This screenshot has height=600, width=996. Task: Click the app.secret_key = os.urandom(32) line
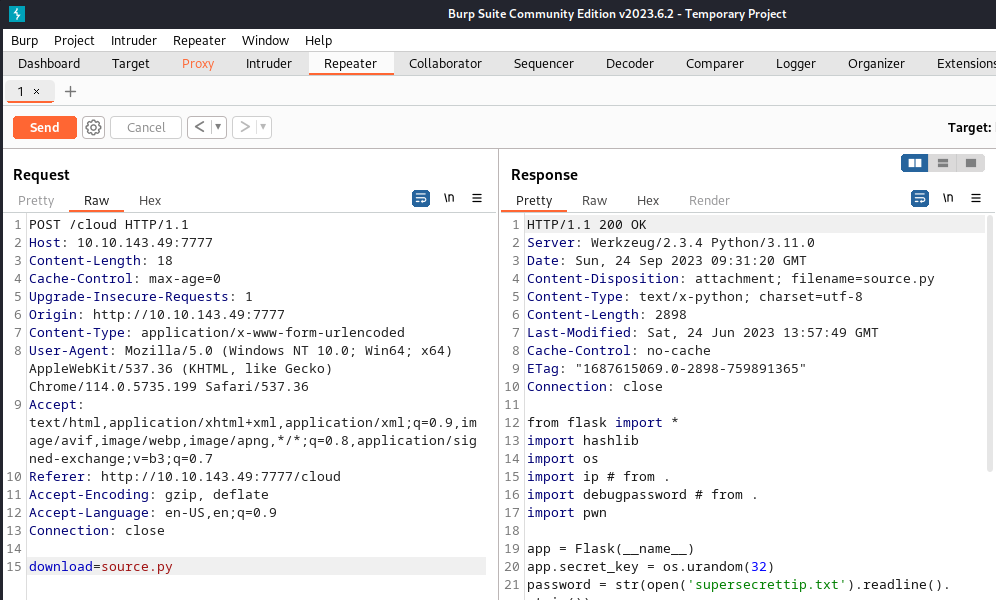point(650,566)
